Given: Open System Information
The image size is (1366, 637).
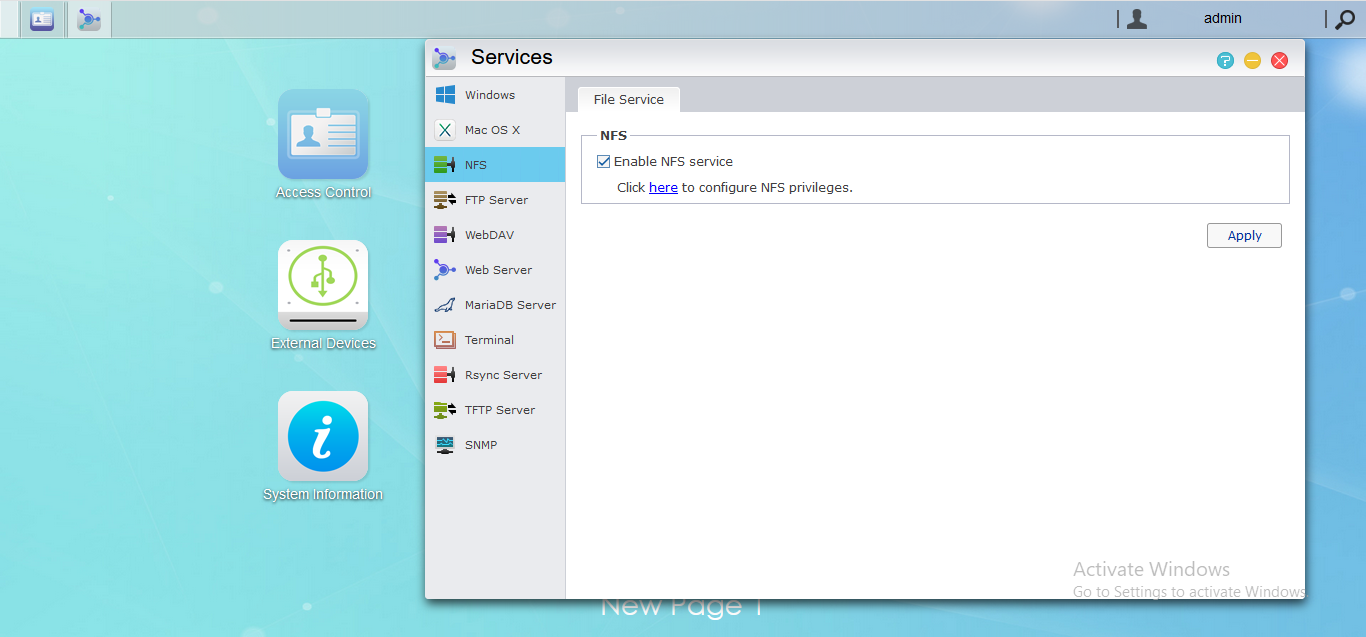Looking at the screenshot, I should (x=322, y=437).
